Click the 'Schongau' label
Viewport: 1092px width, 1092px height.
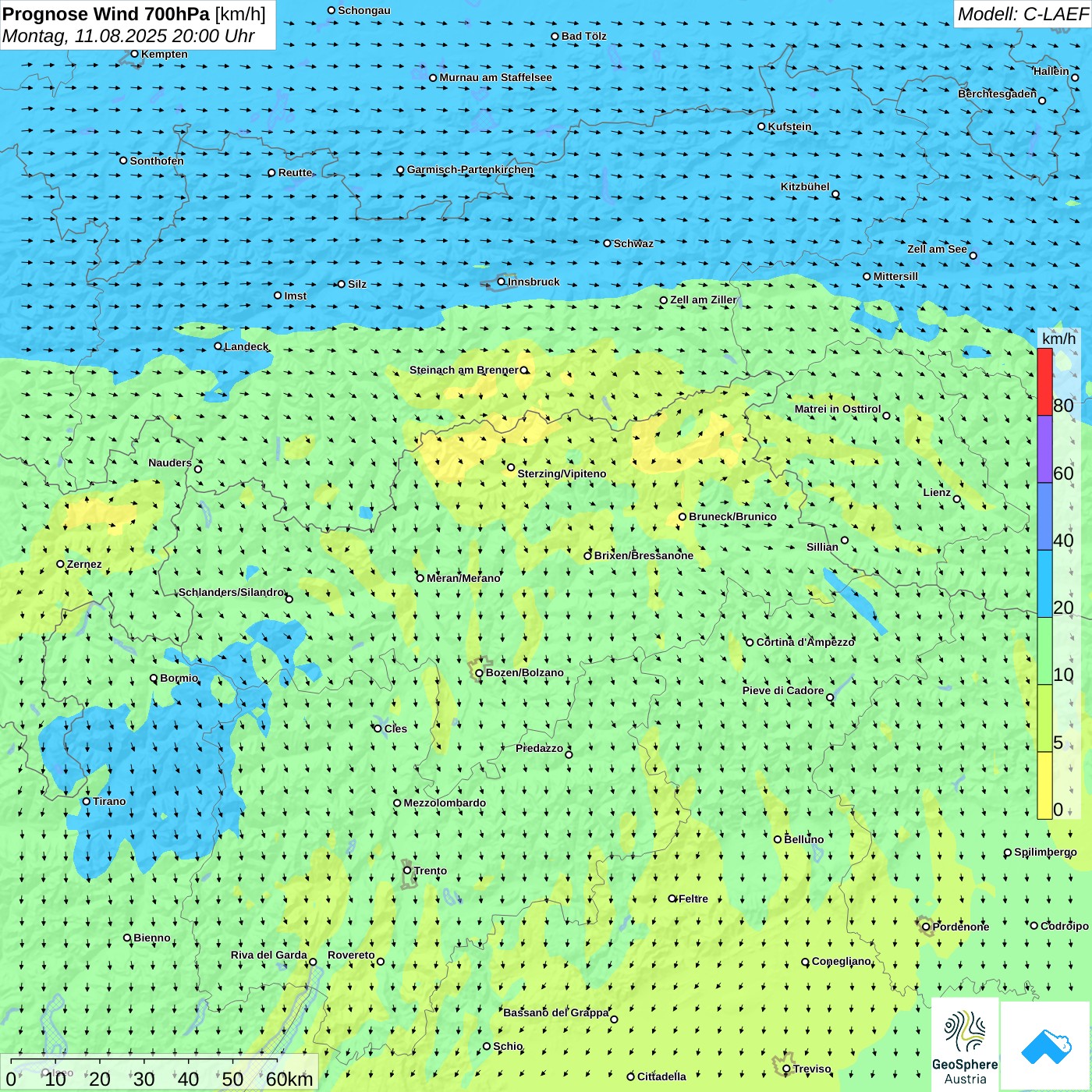[x=364, y=10]
